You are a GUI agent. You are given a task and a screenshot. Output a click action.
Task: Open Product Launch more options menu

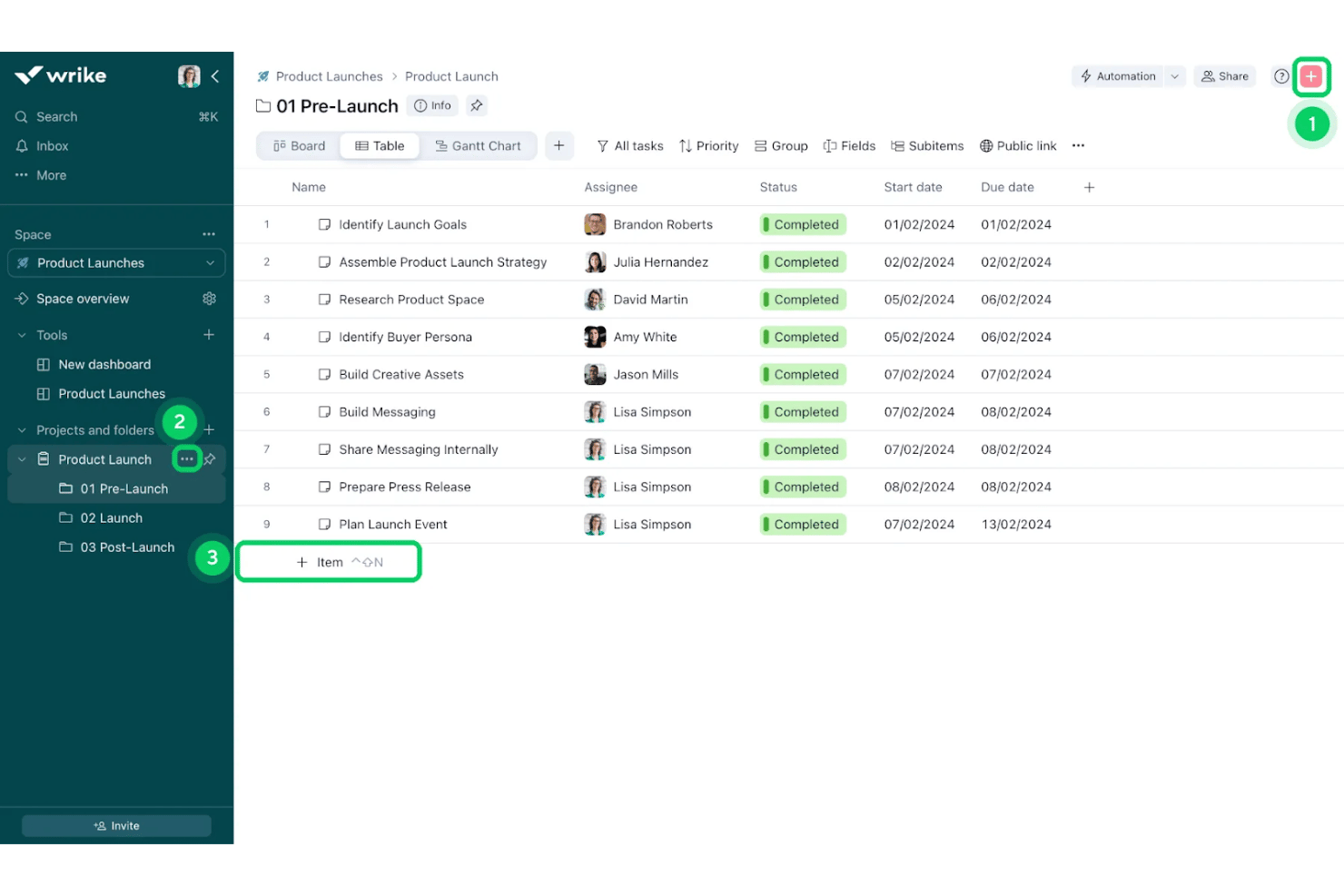[x=187, y=458]
